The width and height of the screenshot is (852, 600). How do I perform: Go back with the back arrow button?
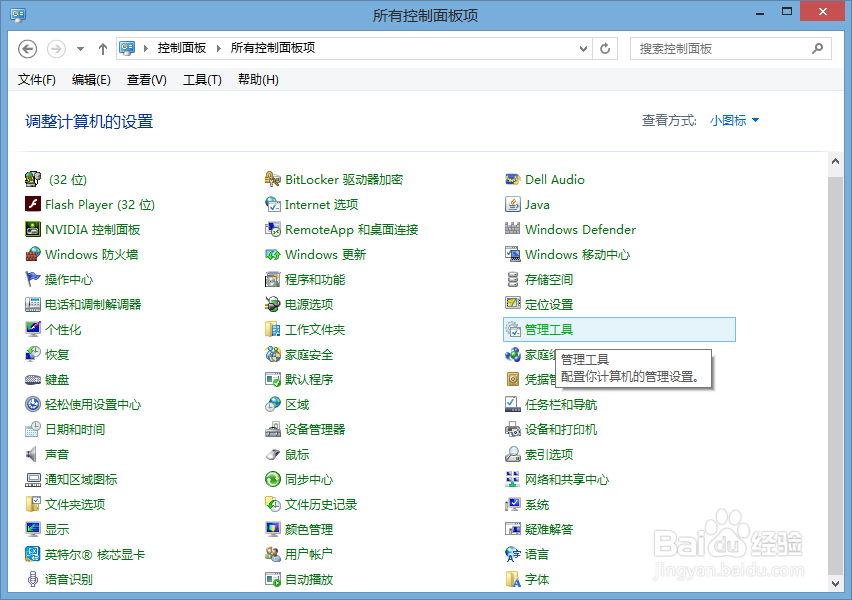[x=28, y=49]
